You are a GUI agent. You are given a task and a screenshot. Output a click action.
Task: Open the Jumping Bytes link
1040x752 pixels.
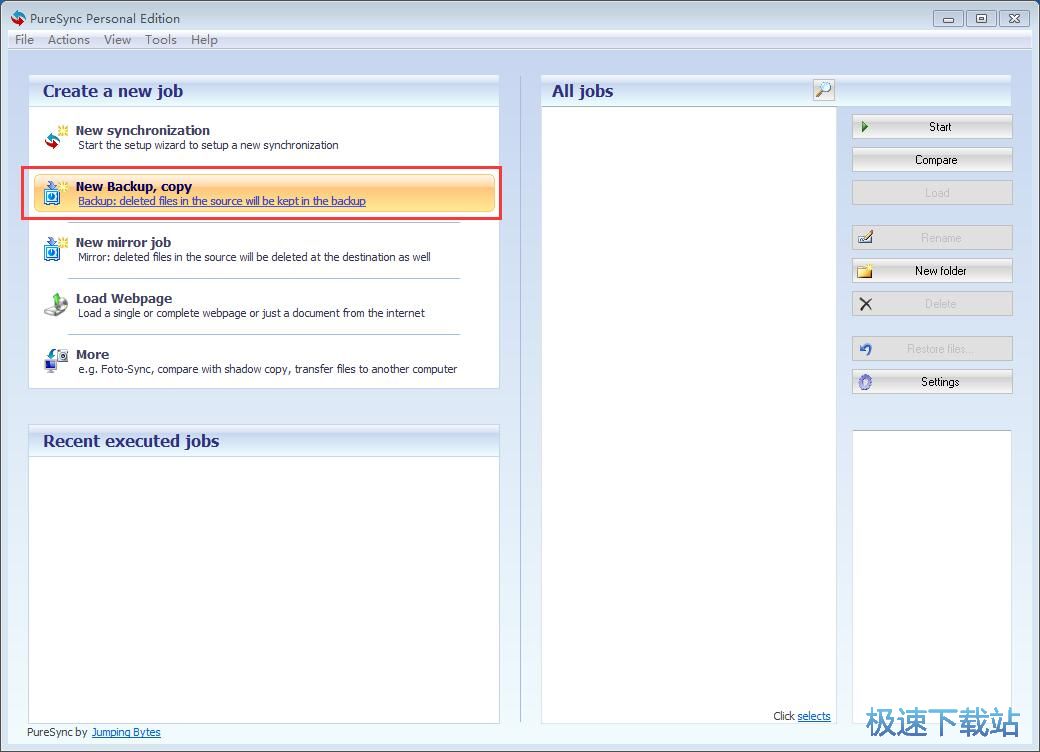(x=126, y=732)
